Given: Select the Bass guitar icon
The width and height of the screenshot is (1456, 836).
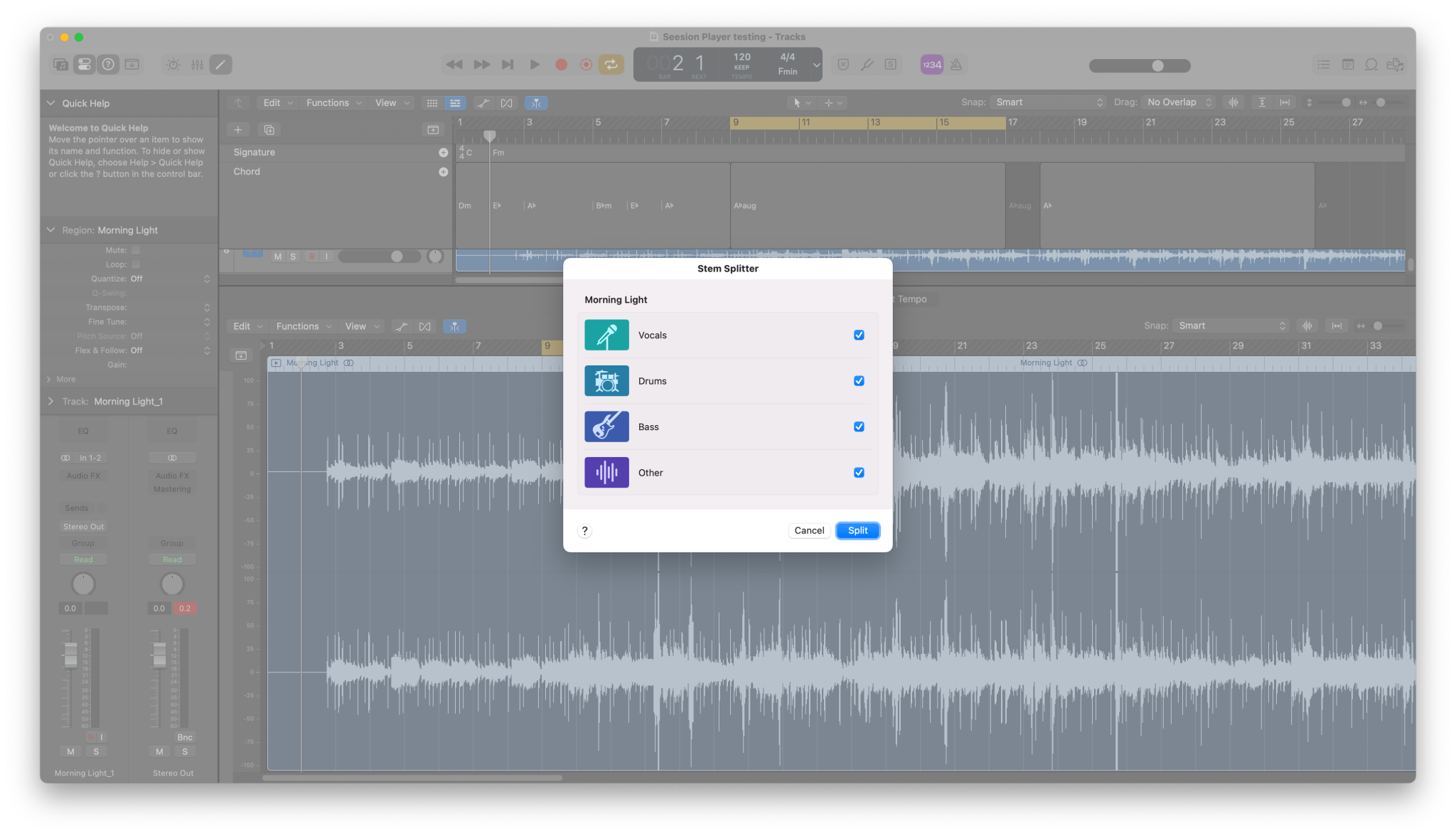Looking at the screenshot, I should [606, 427].
